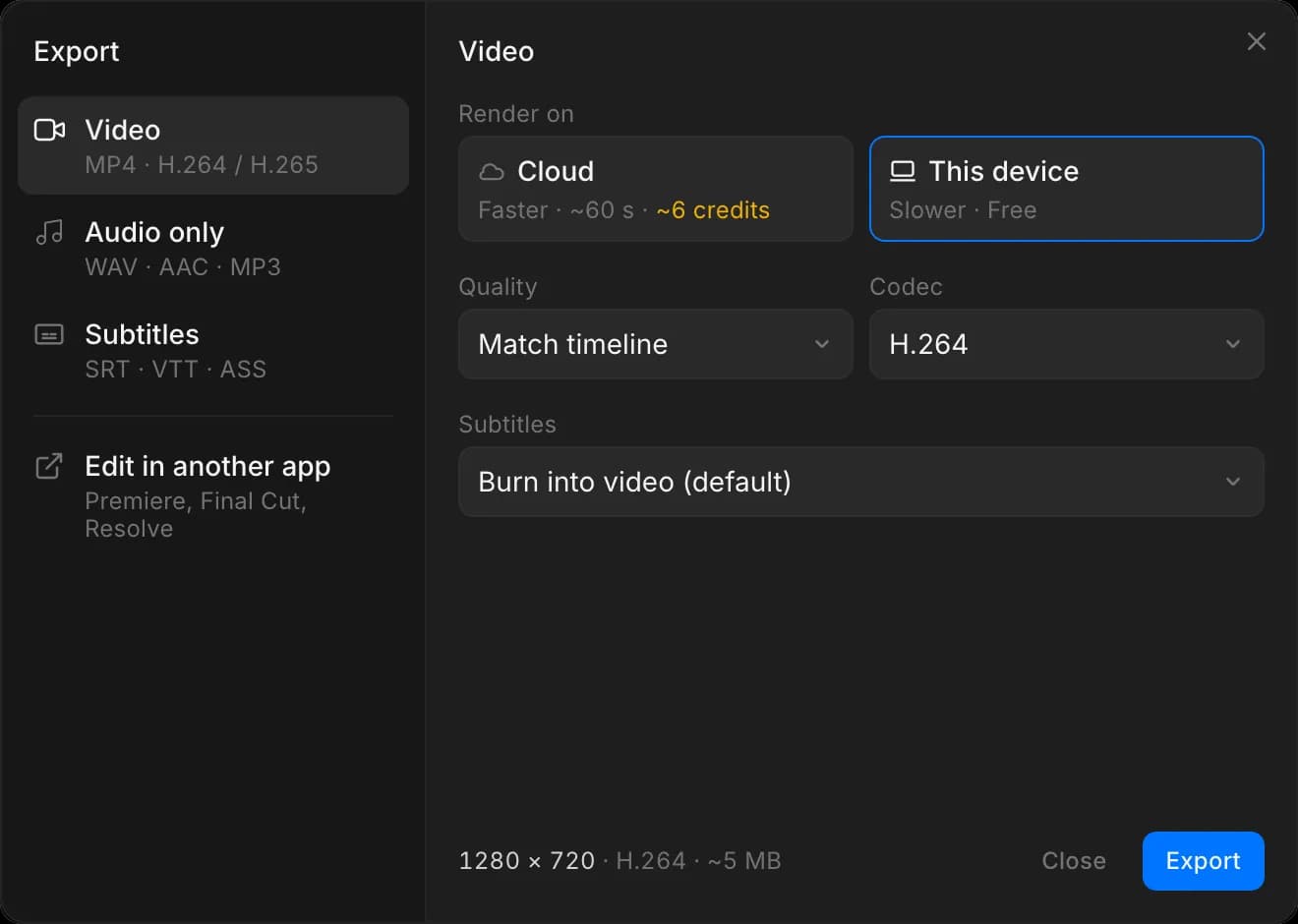Click the chevron arrow in the Subtitles dropdown
The height and width of the screenshot is (924, 1298).
pyautogui.click(x=1233, y=482)
